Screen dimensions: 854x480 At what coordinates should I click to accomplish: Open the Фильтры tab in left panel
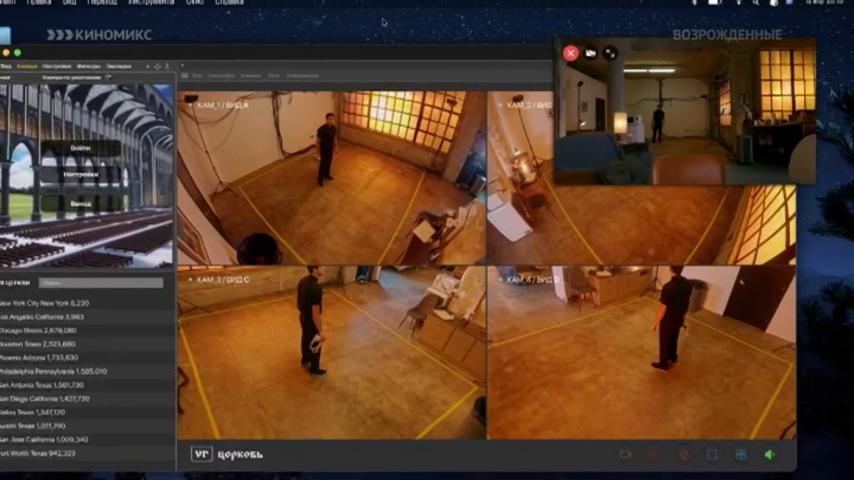[x=89, y=66]
